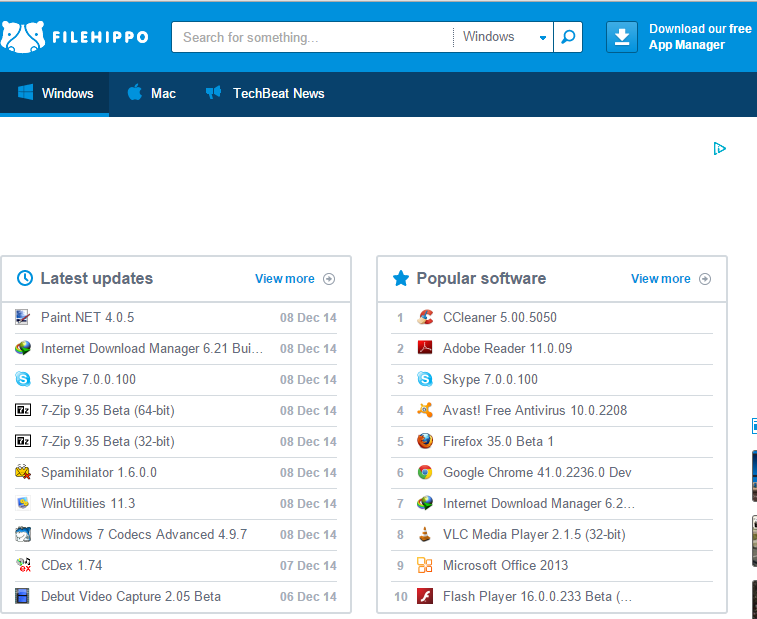Open 7-Zip 9.35 Beta (32-bit) link
Screen dimensions: 757x619
pyautogui.click(x=108, y=441)
